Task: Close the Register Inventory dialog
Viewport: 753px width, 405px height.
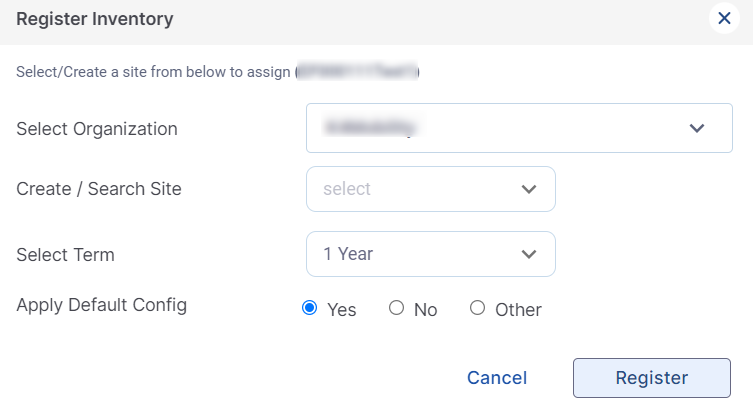Action: click(x=724, y=18)
